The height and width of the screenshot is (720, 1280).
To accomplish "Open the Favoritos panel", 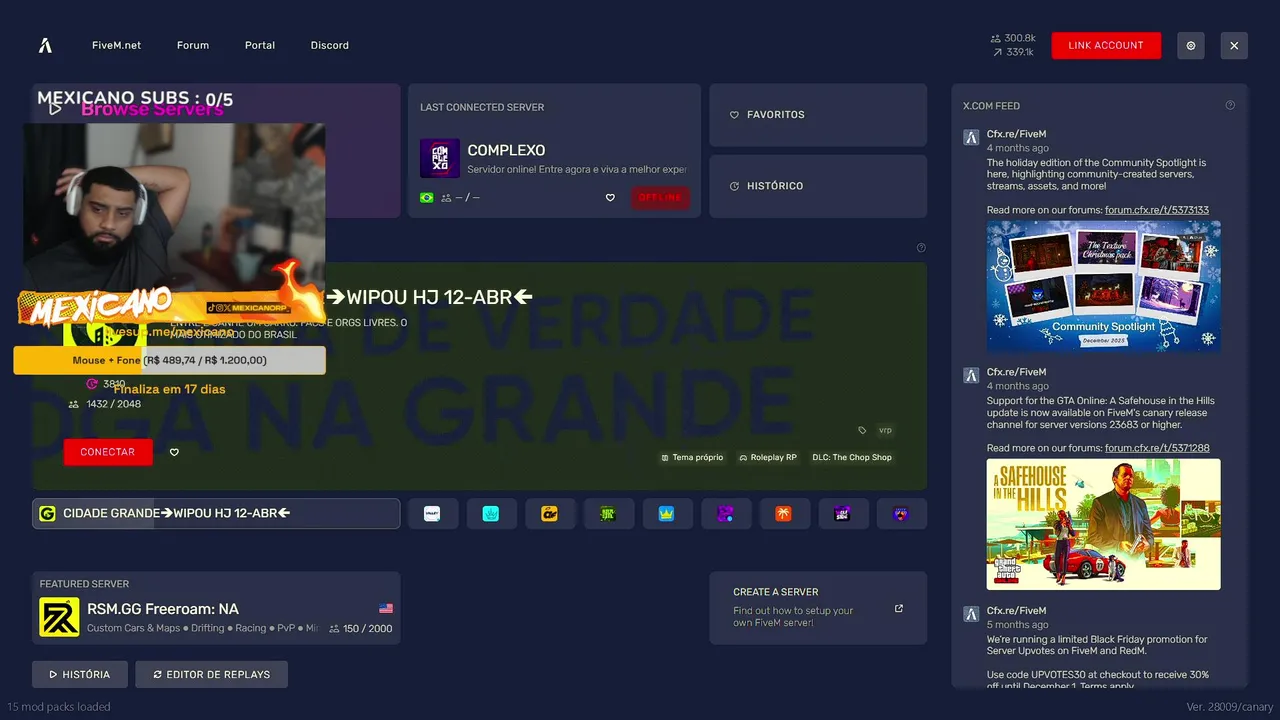I will [818, 115].
